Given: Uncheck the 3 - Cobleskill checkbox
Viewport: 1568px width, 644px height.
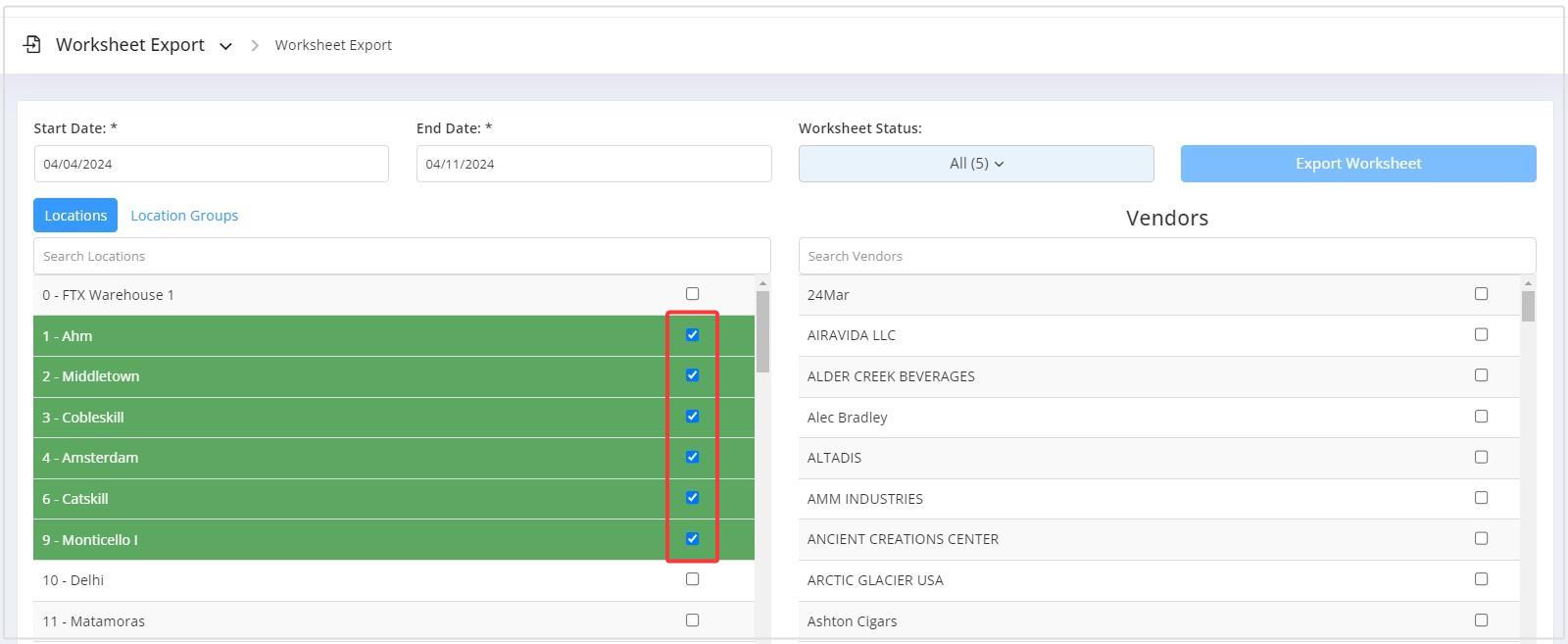Looking at the screenshot, I should point(693,417).
